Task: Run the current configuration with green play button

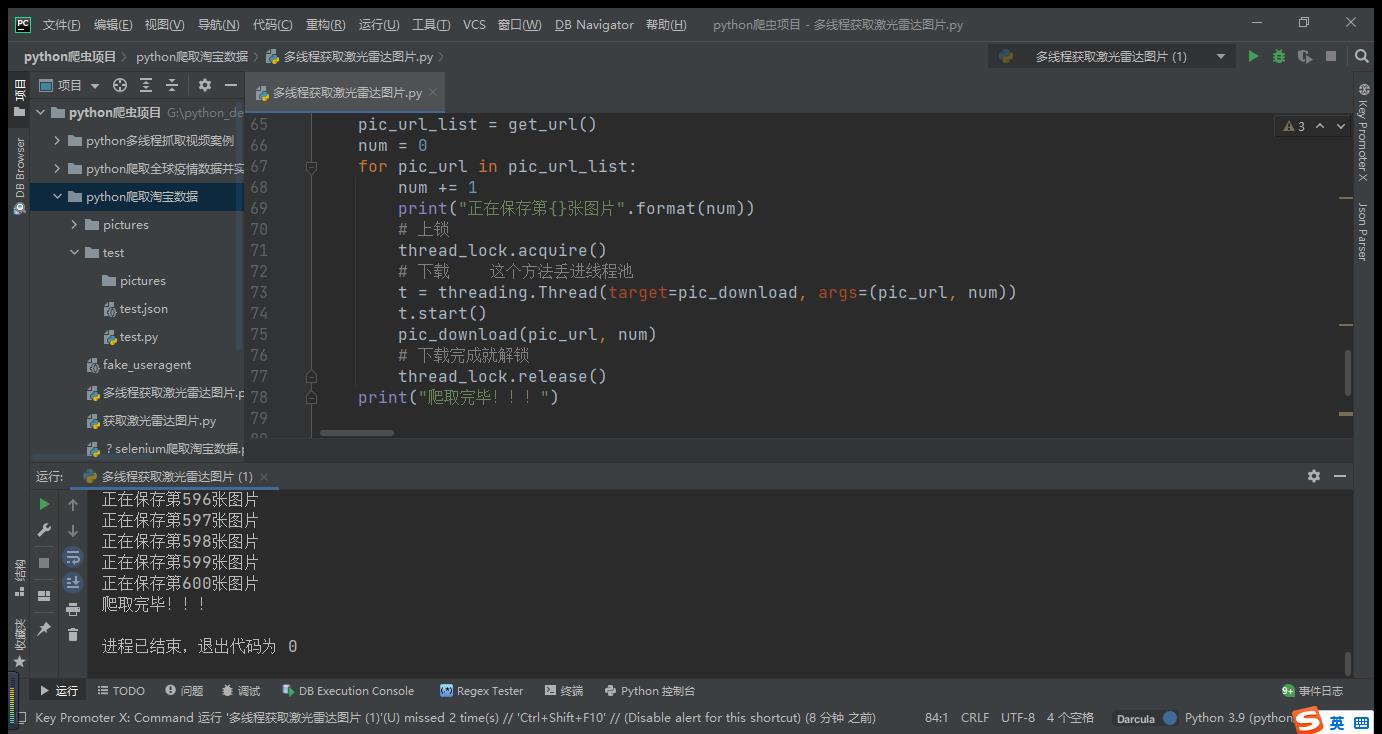Action: (1253, 57)
